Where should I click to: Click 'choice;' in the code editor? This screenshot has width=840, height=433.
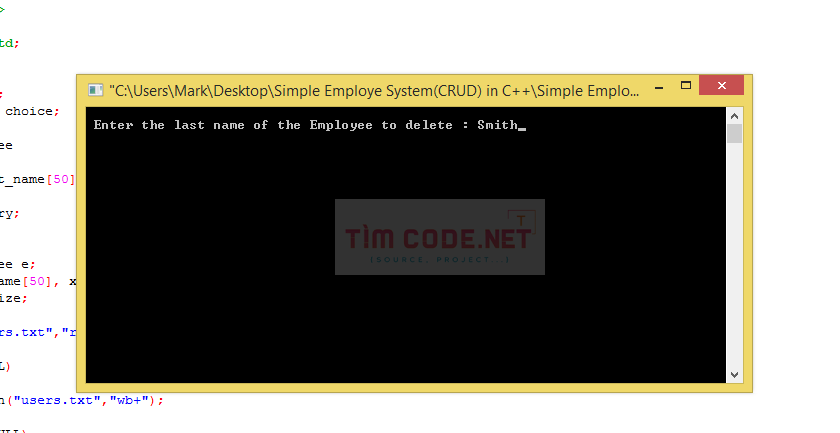(x=32, y=111)
